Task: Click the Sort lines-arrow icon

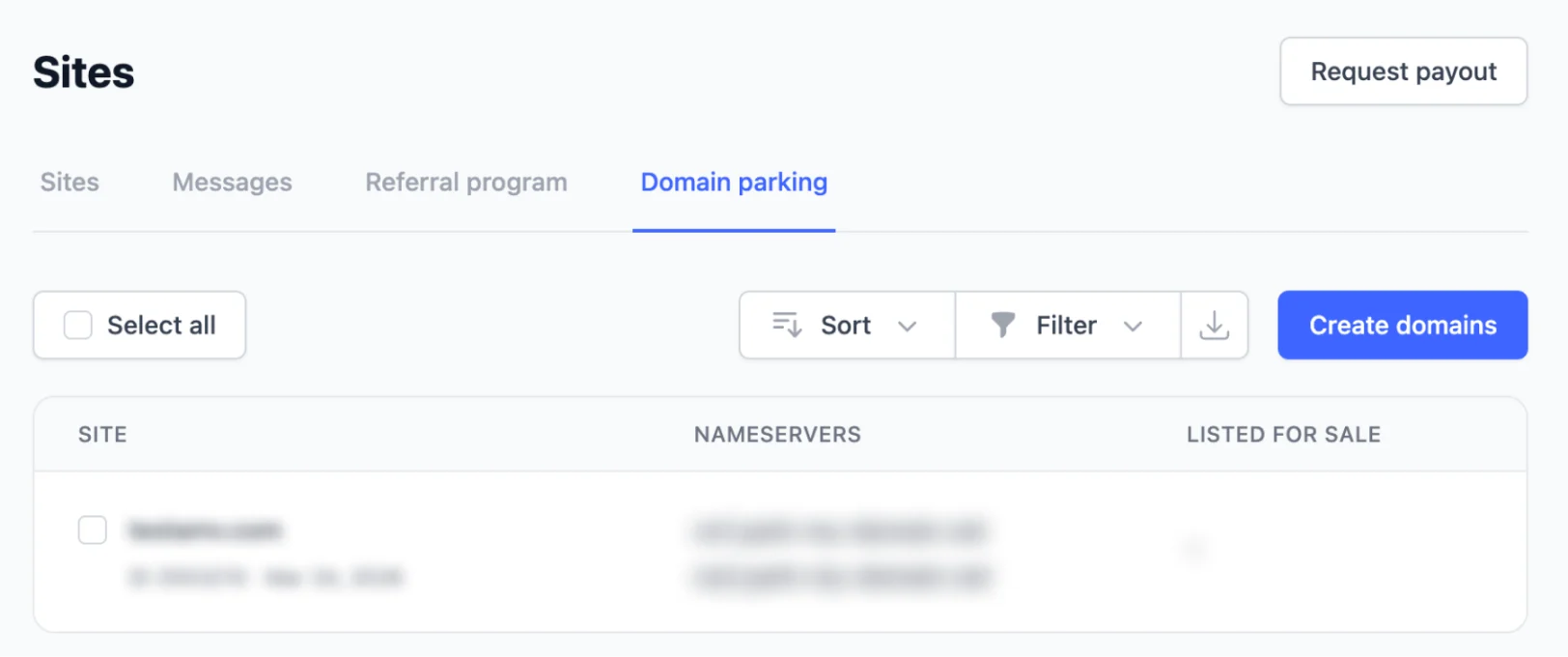Action: pyautogui.click(x=787, y=325)
